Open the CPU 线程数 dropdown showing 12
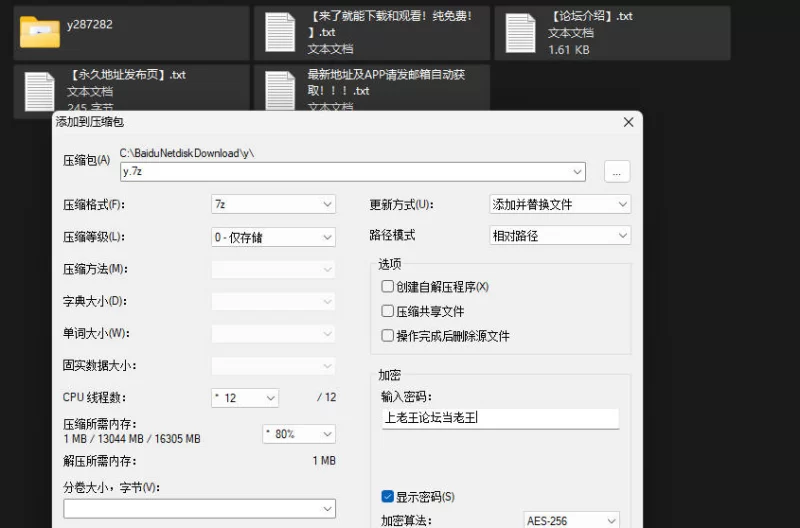 245,397
